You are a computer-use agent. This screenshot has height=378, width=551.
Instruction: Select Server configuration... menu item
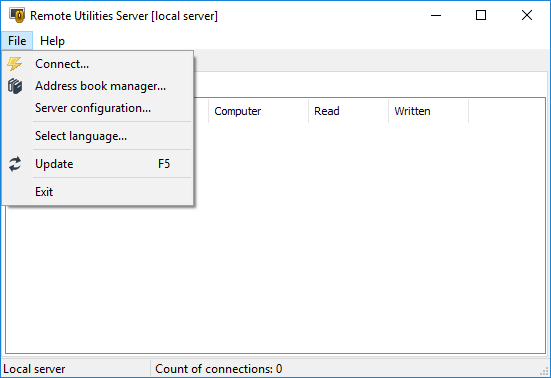(98, 108)
